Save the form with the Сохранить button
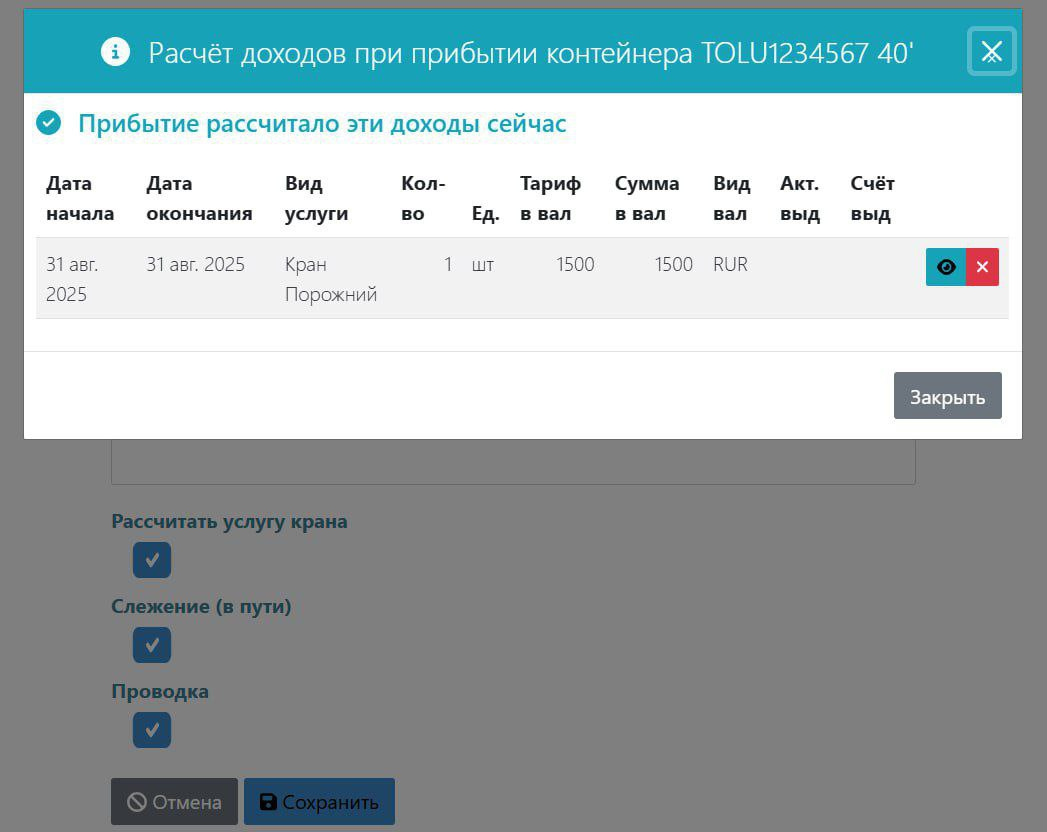 [319, 802]
